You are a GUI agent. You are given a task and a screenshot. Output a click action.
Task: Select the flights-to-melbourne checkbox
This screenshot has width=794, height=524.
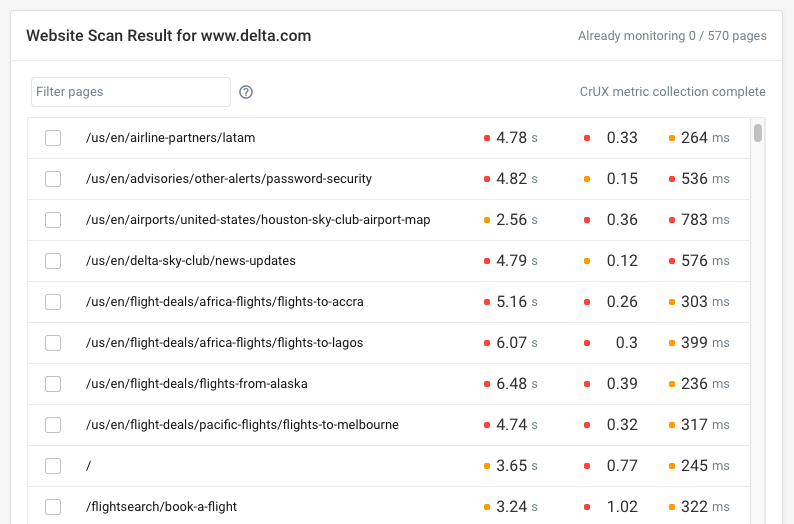click(53, 425)
